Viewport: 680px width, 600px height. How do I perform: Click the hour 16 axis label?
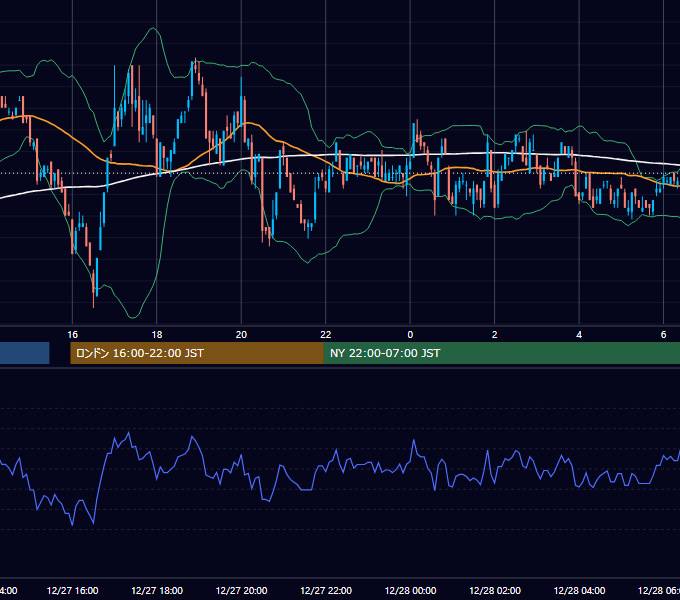tap(72, 335)
